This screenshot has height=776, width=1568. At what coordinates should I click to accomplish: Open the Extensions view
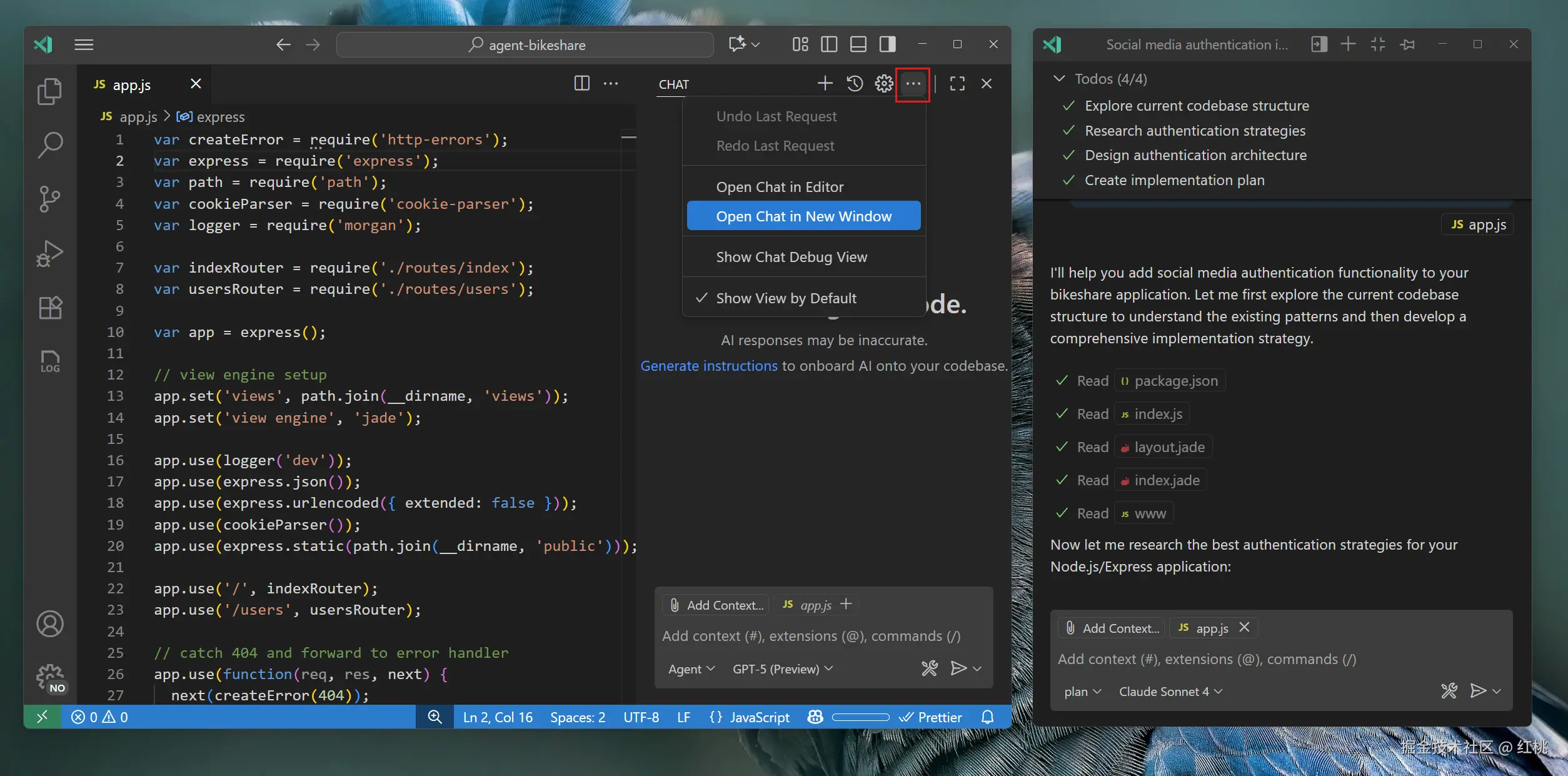pos(49,307)
